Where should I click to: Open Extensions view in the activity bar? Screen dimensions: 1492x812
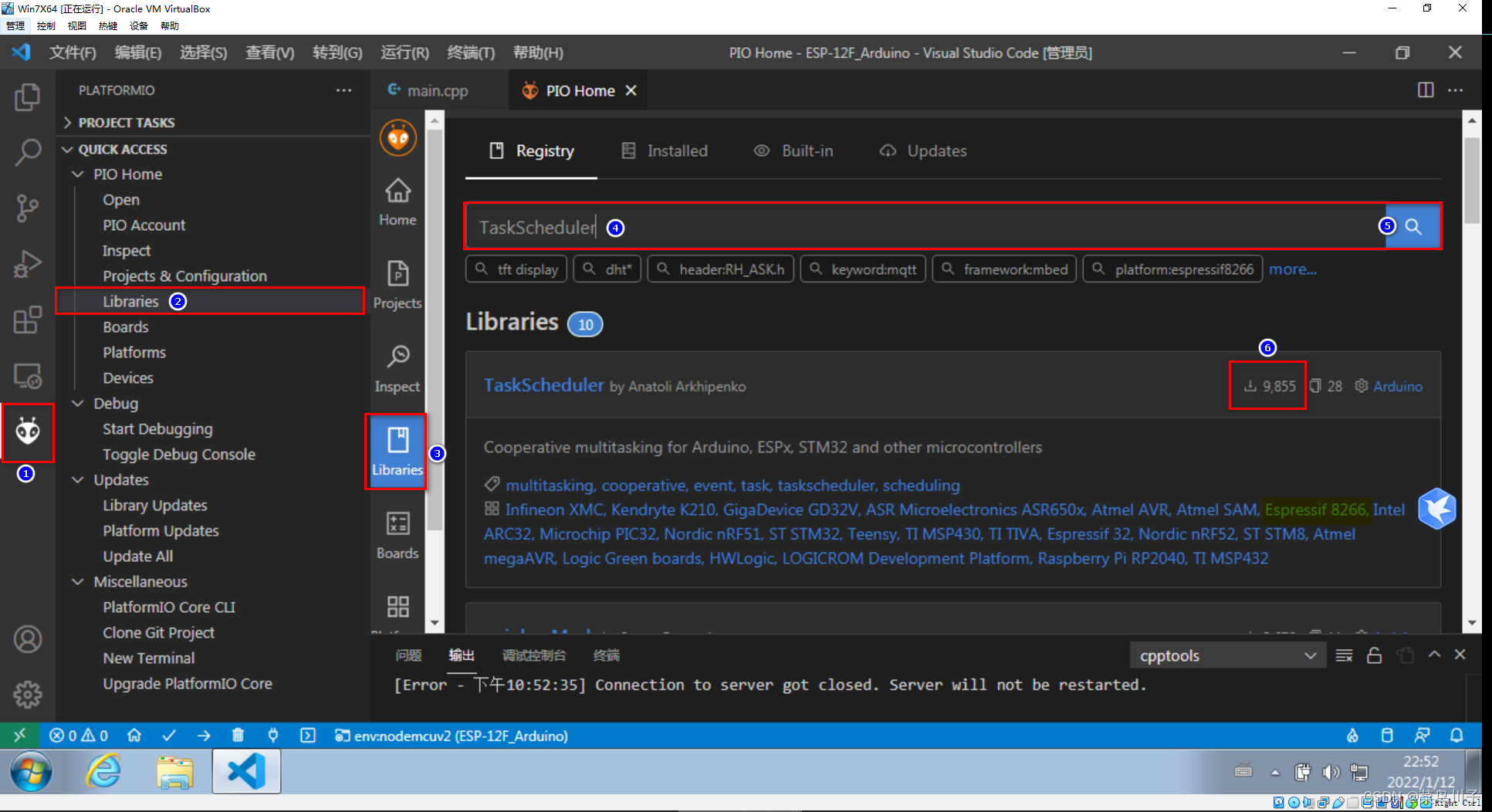click(x=28, y=320)
